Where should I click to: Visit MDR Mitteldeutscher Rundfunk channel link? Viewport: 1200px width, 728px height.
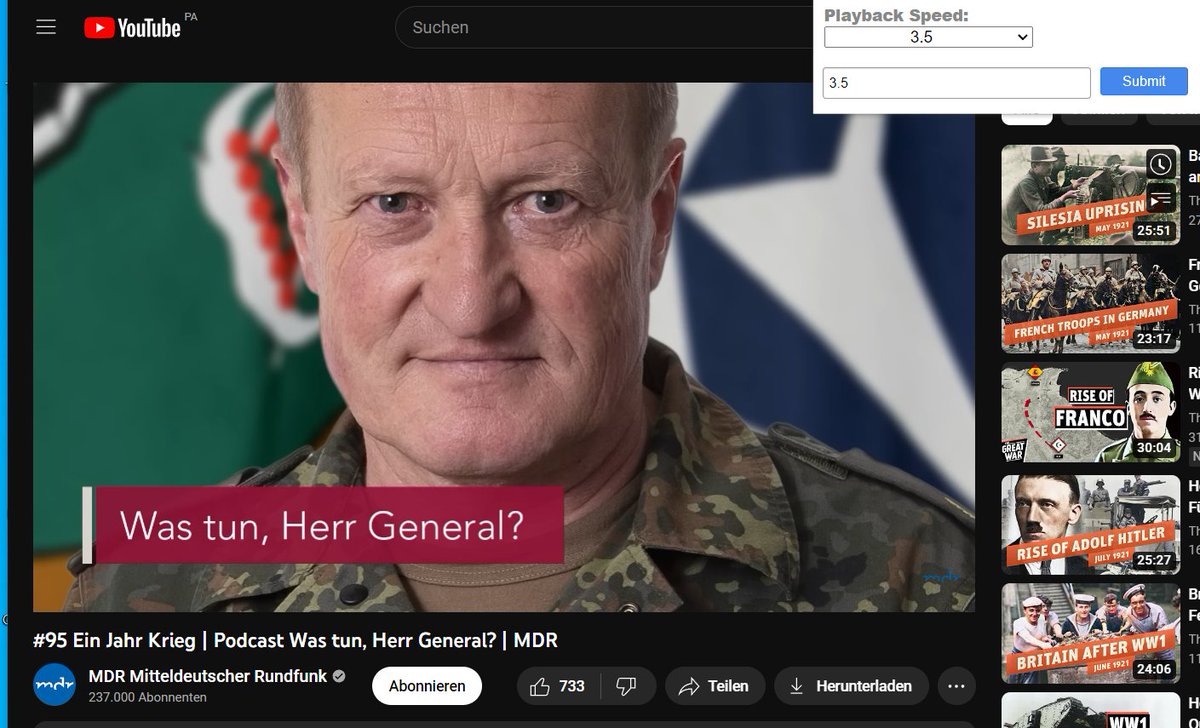click(x=208, y=676)
